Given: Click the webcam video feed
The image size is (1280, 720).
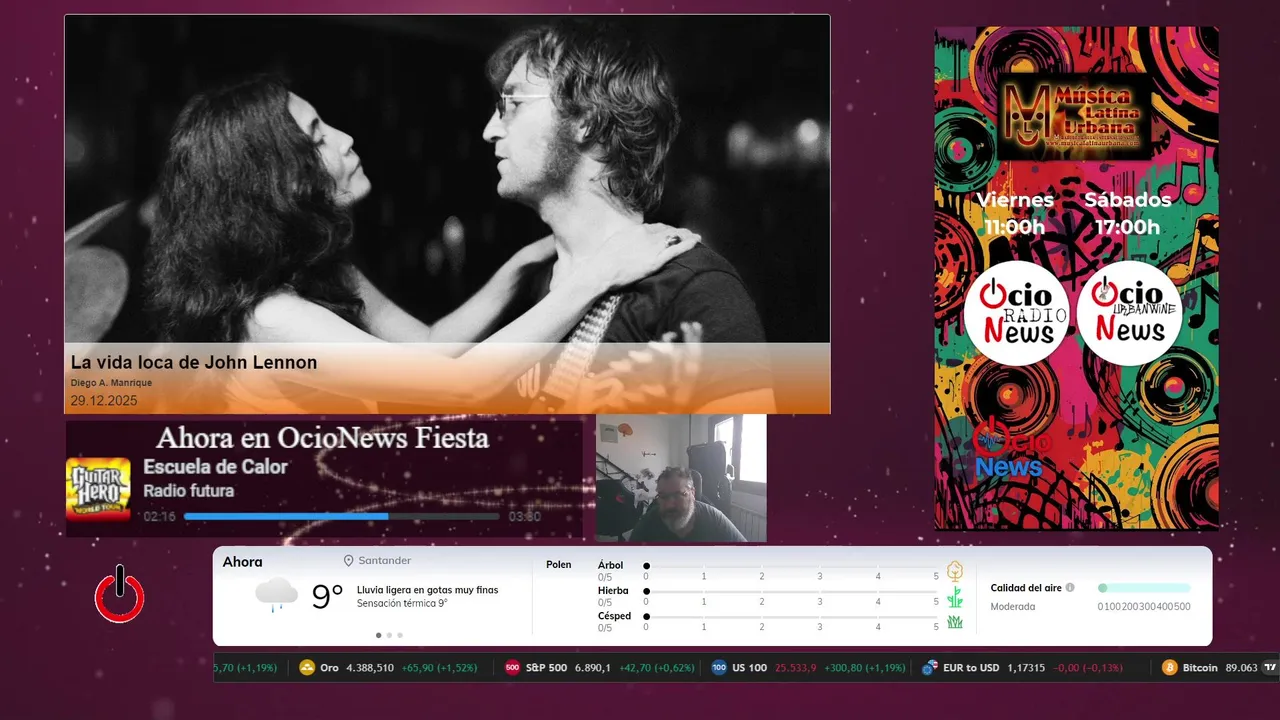Looking at the screenshot, I should click(x=681, y=478).
